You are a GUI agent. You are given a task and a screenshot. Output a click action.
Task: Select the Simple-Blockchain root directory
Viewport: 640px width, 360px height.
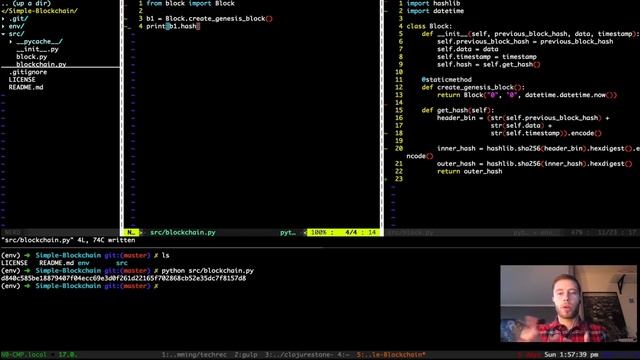[x=39, y=11]
